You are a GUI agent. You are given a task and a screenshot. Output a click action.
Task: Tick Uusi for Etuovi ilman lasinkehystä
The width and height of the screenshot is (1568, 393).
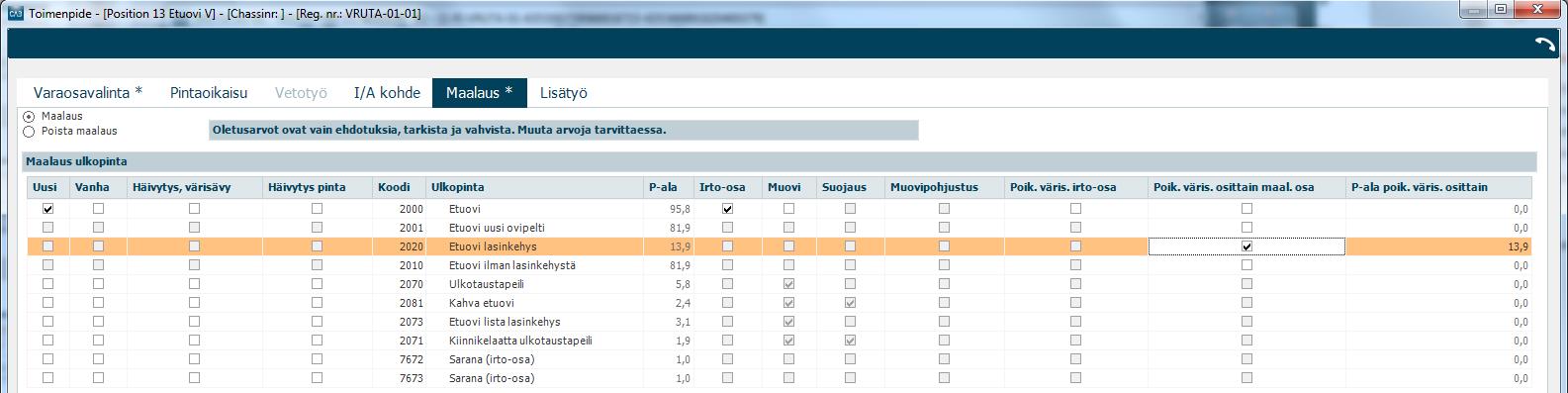coord(48,265)
